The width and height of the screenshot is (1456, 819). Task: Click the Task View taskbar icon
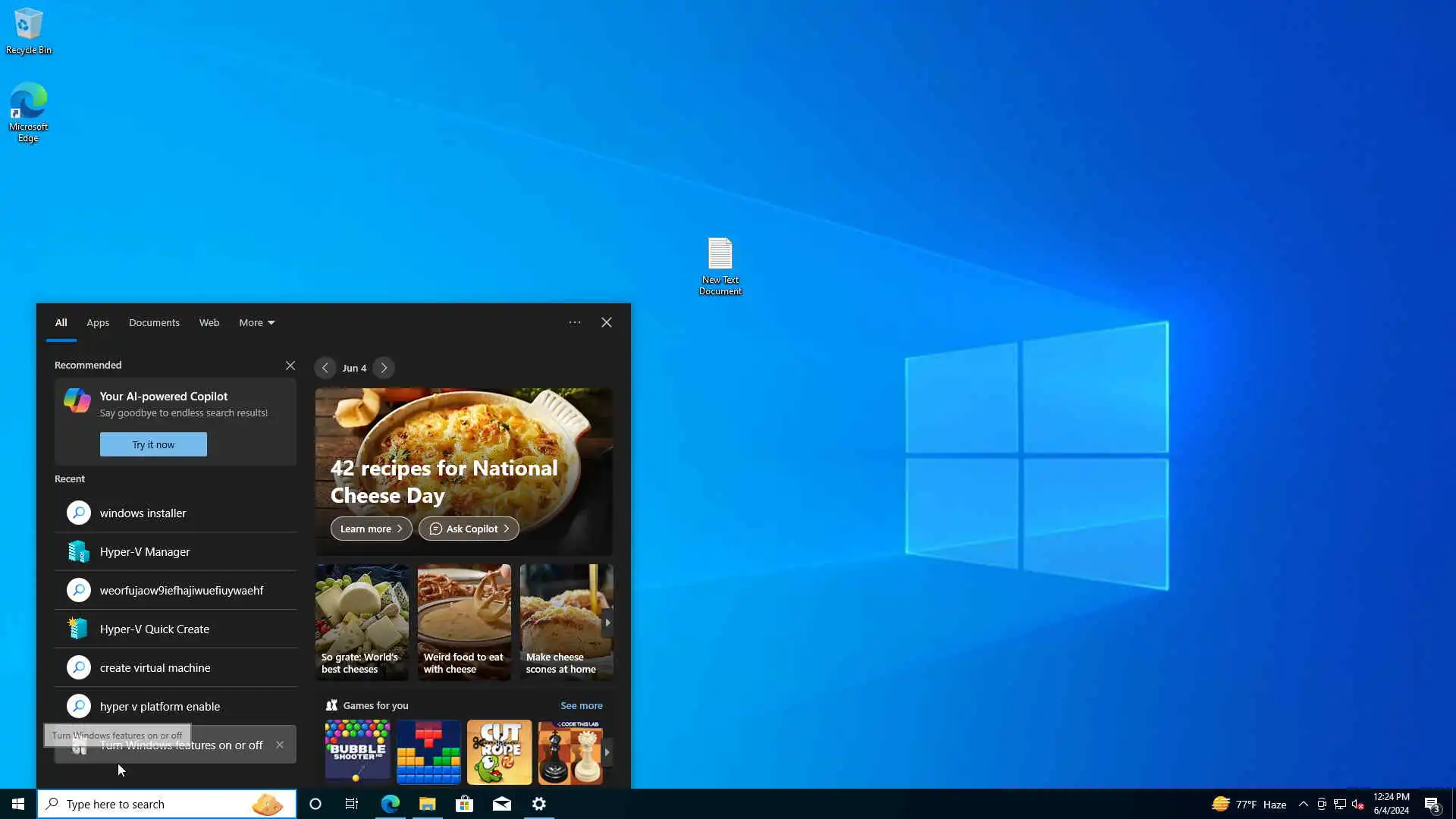(352, 804)
